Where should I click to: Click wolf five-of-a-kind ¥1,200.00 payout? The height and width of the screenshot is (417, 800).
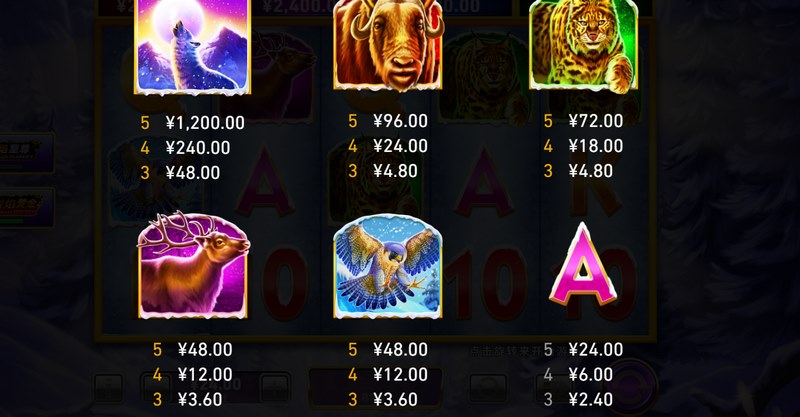coord(205,123)
